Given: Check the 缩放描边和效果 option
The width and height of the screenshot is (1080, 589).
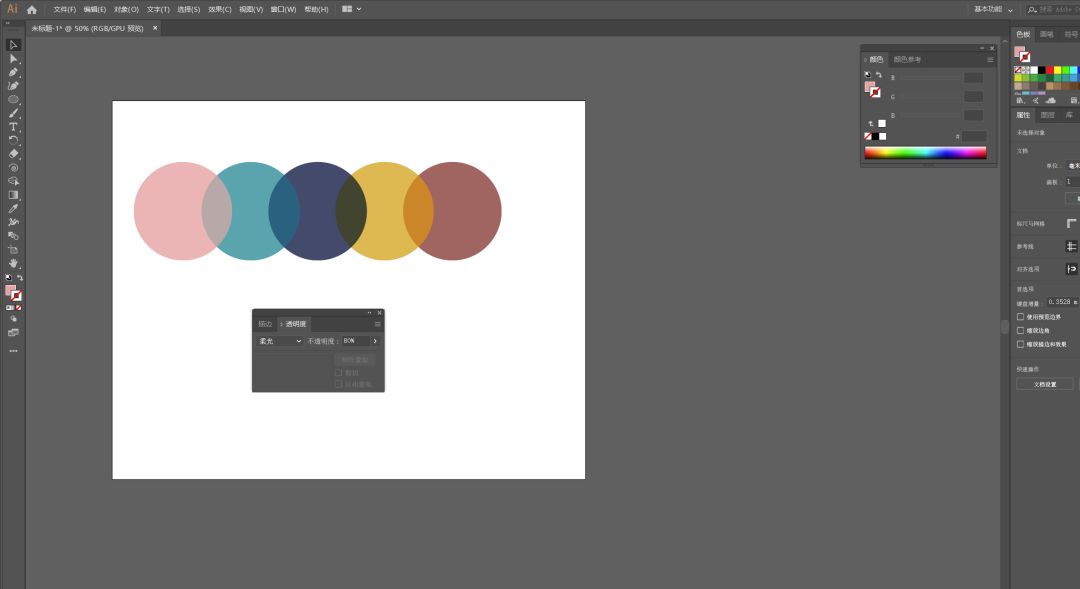Looking at the screenshot, I should (1020, 344).
